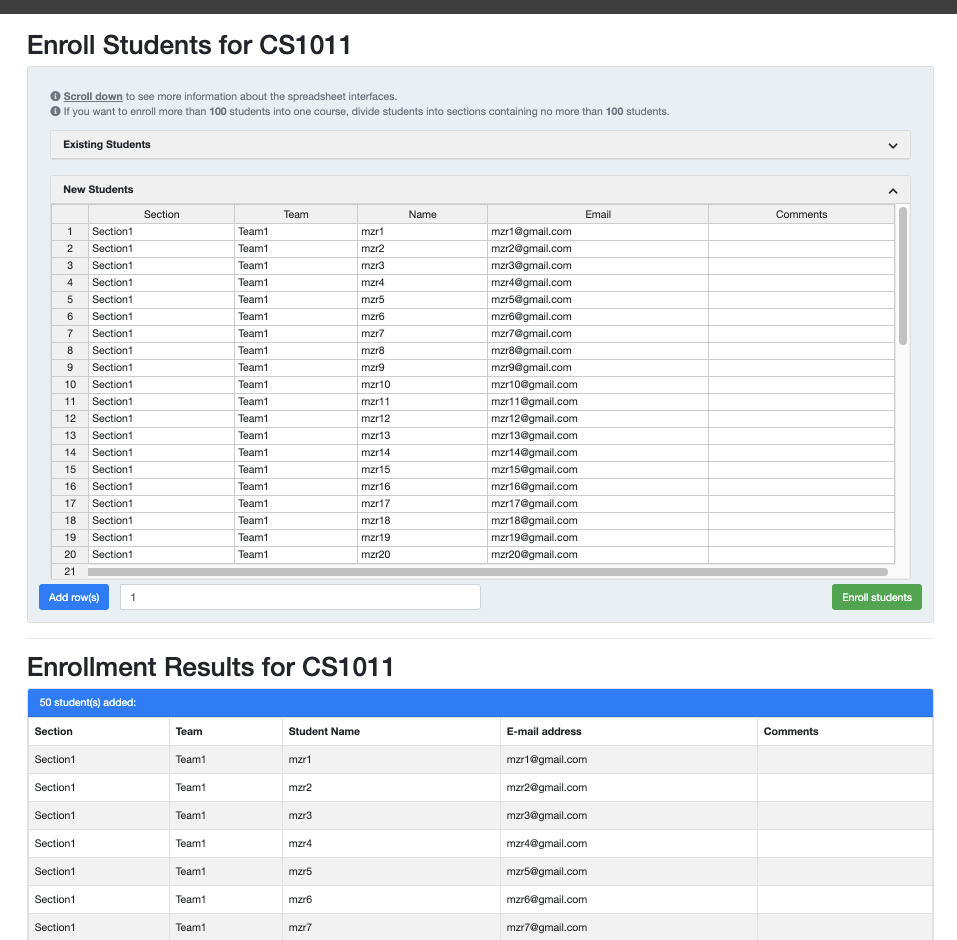The height and width of the screenshot is (940, 957).
Task: Click the info icon about the 100 students limit
Action: [x=55, y=111]
